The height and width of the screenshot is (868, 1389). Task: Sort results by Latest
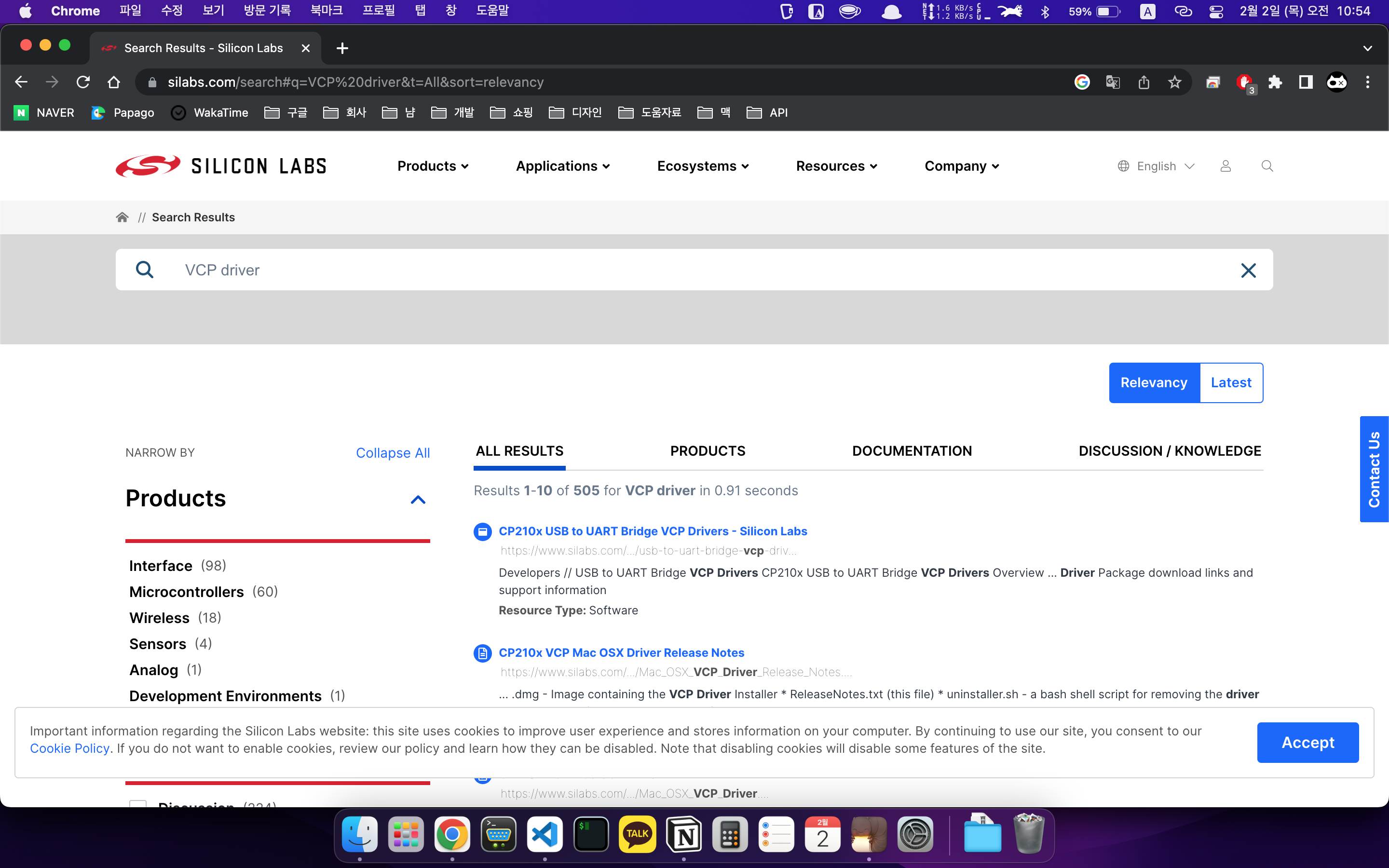1231,382
